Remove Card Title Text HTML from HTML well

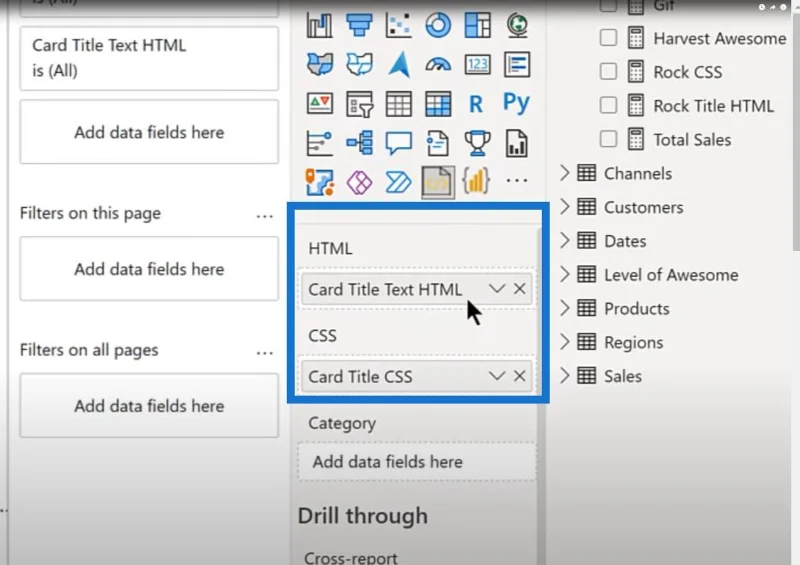519,289
